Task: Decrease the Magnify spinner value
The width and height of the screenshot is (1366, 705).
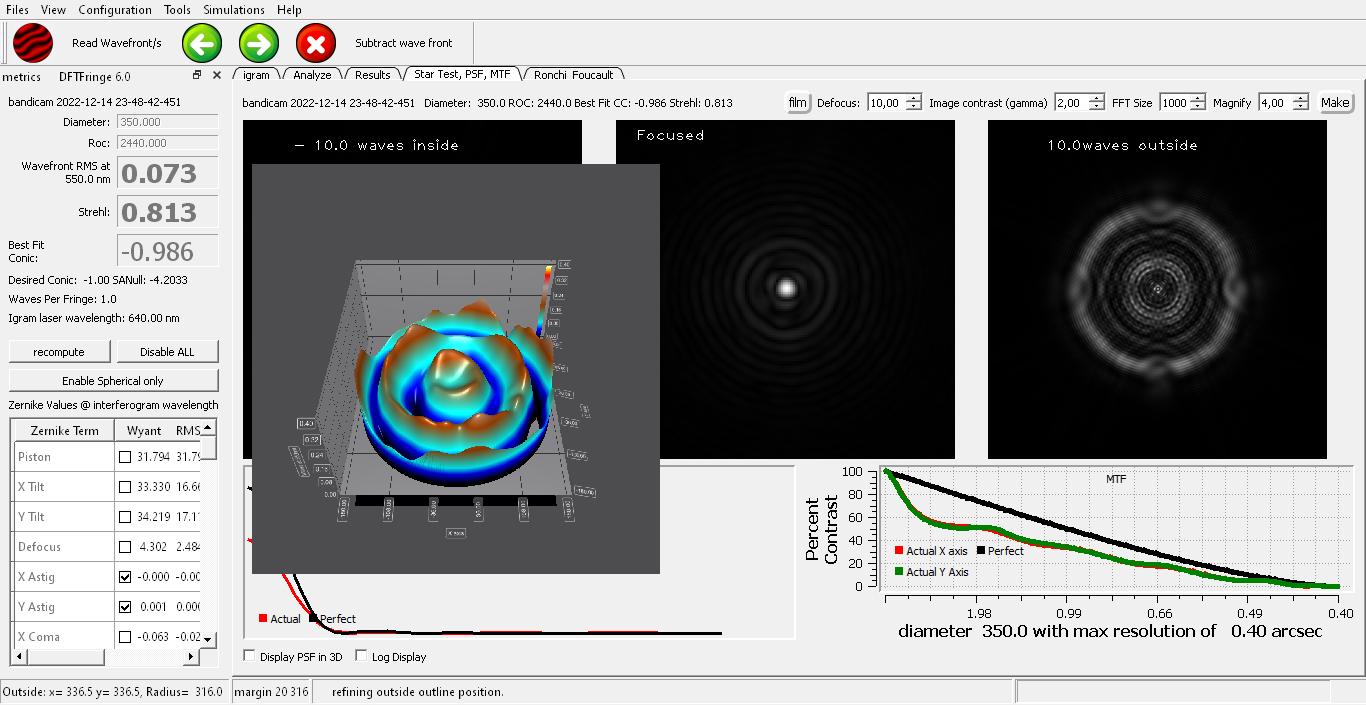Action: click(x=1299, y=107)
